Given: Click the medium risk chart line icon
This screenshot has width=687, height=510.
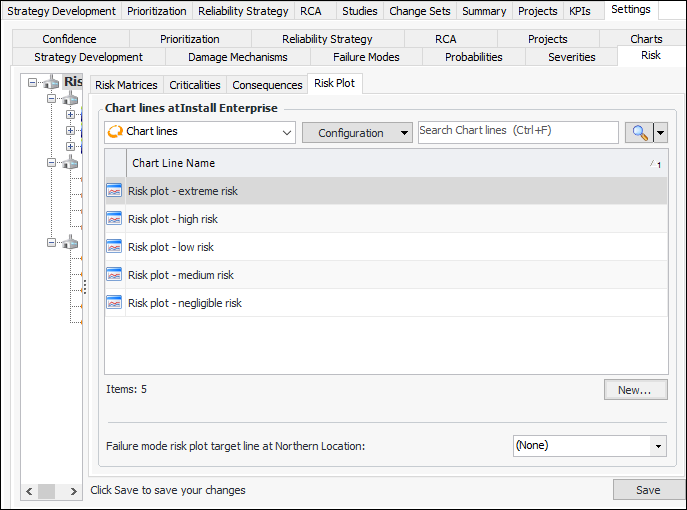Looking at the screenshot, I should click(x=114, y=275).
